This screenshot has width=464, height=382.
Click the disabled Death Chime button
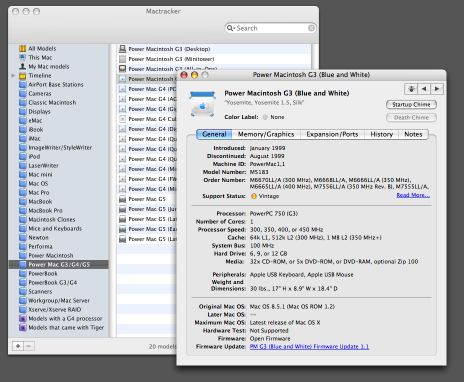[411, 118]
